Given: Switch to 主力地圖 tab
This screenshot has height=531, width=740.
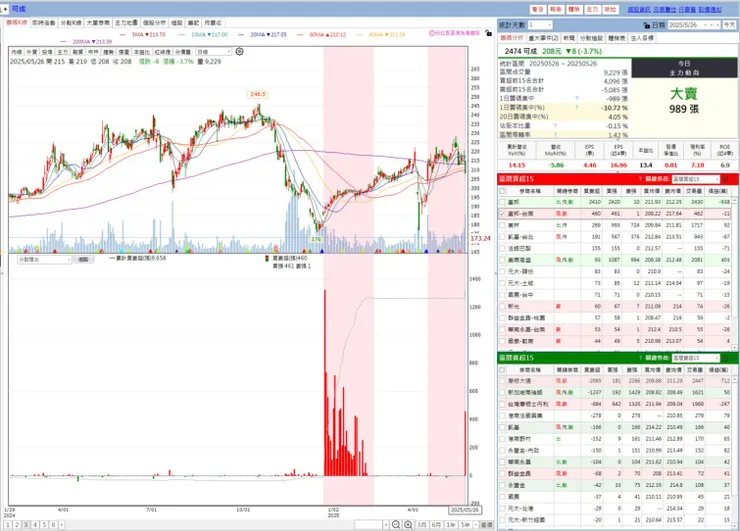Looking at the screenshot, I should point(126,23).
